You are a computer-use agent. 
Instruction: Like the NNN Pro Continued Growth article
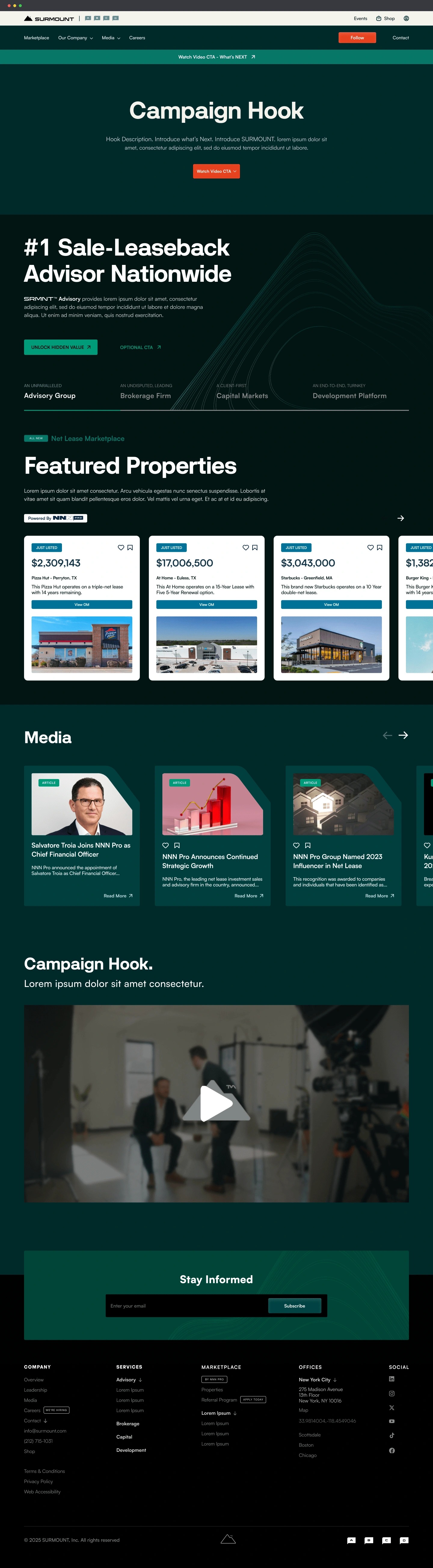click(x=165, y=845)
